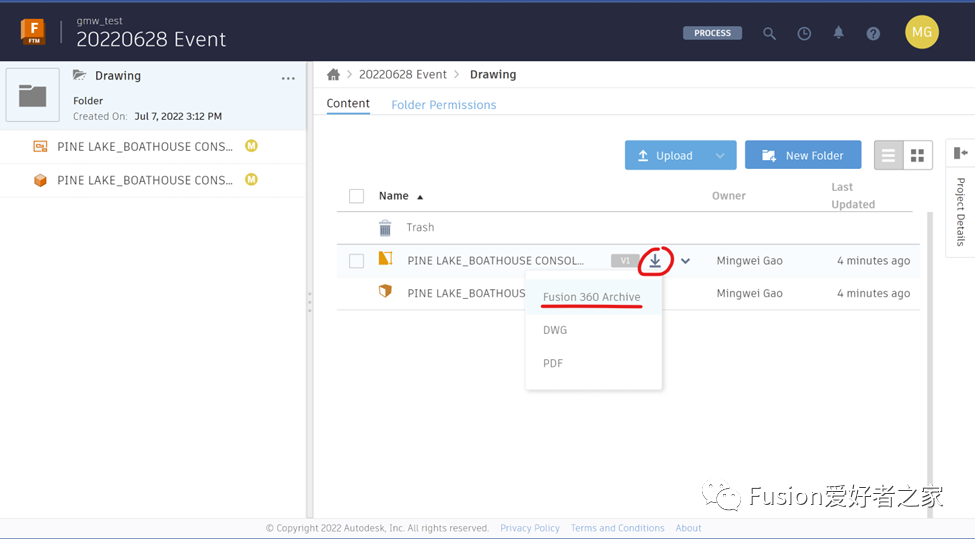Click Last Updated column header
The image size is (975, 539).
[853, 196]
